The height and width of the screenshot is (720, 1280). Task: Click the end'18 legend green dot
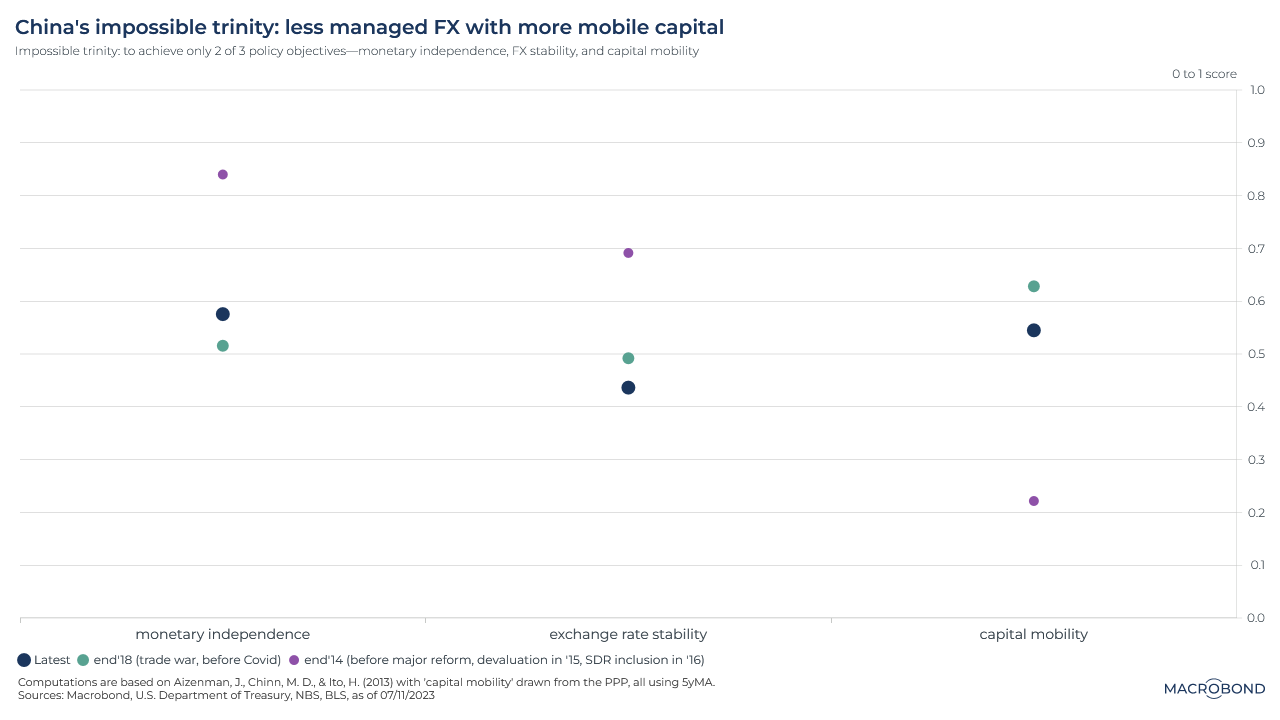tap(83, 660)
